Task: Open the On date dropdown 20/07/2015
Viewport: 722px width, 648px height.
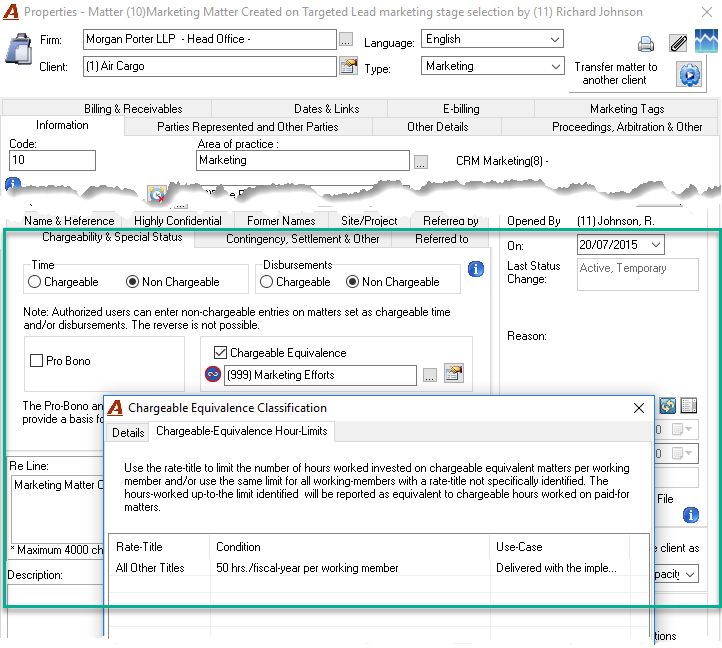Action: pyautogui.click(x=656, y=245)
